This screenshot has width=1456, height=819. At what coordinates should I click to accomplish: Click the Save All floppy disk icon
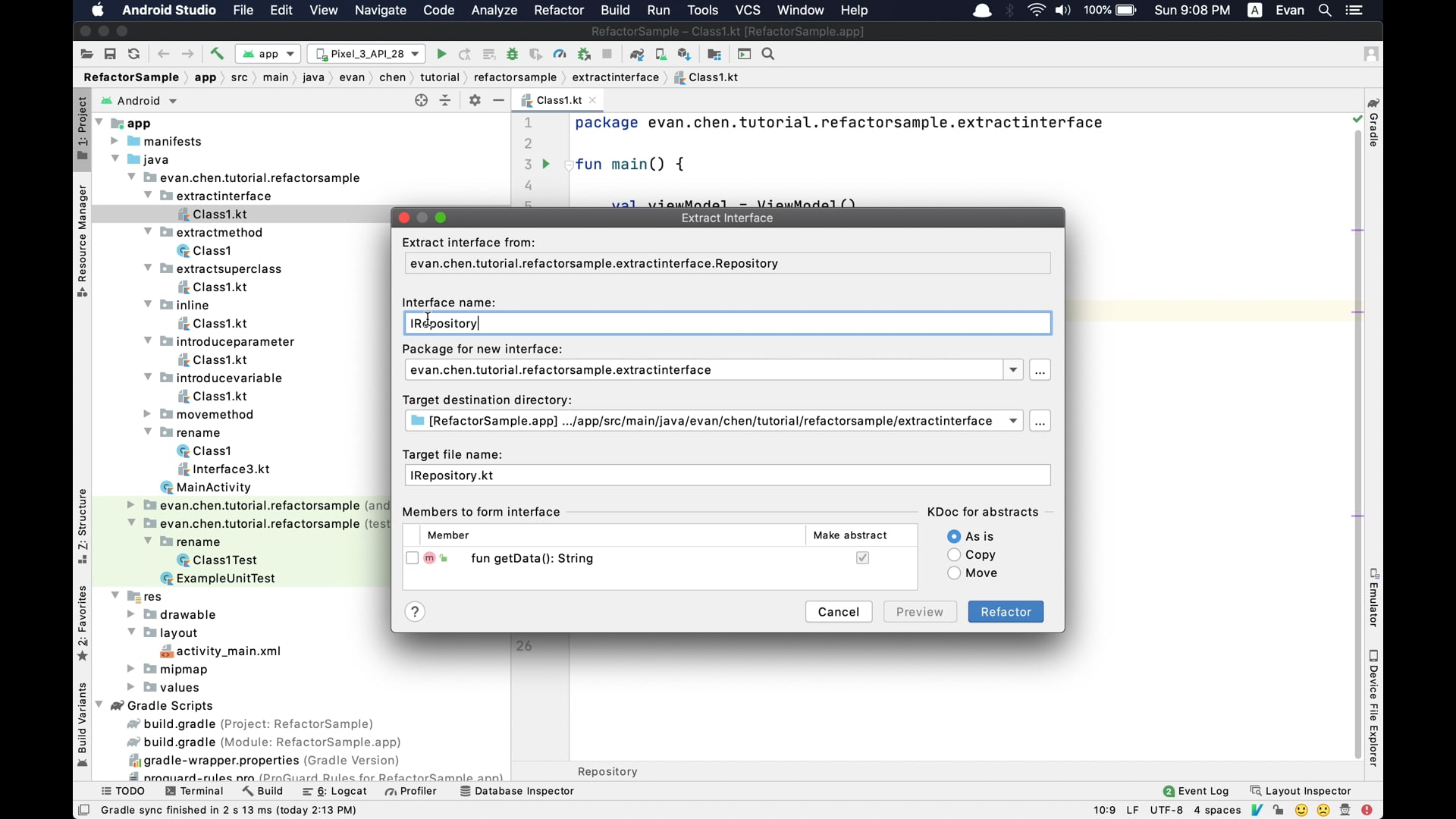click(x=110, y=54)
